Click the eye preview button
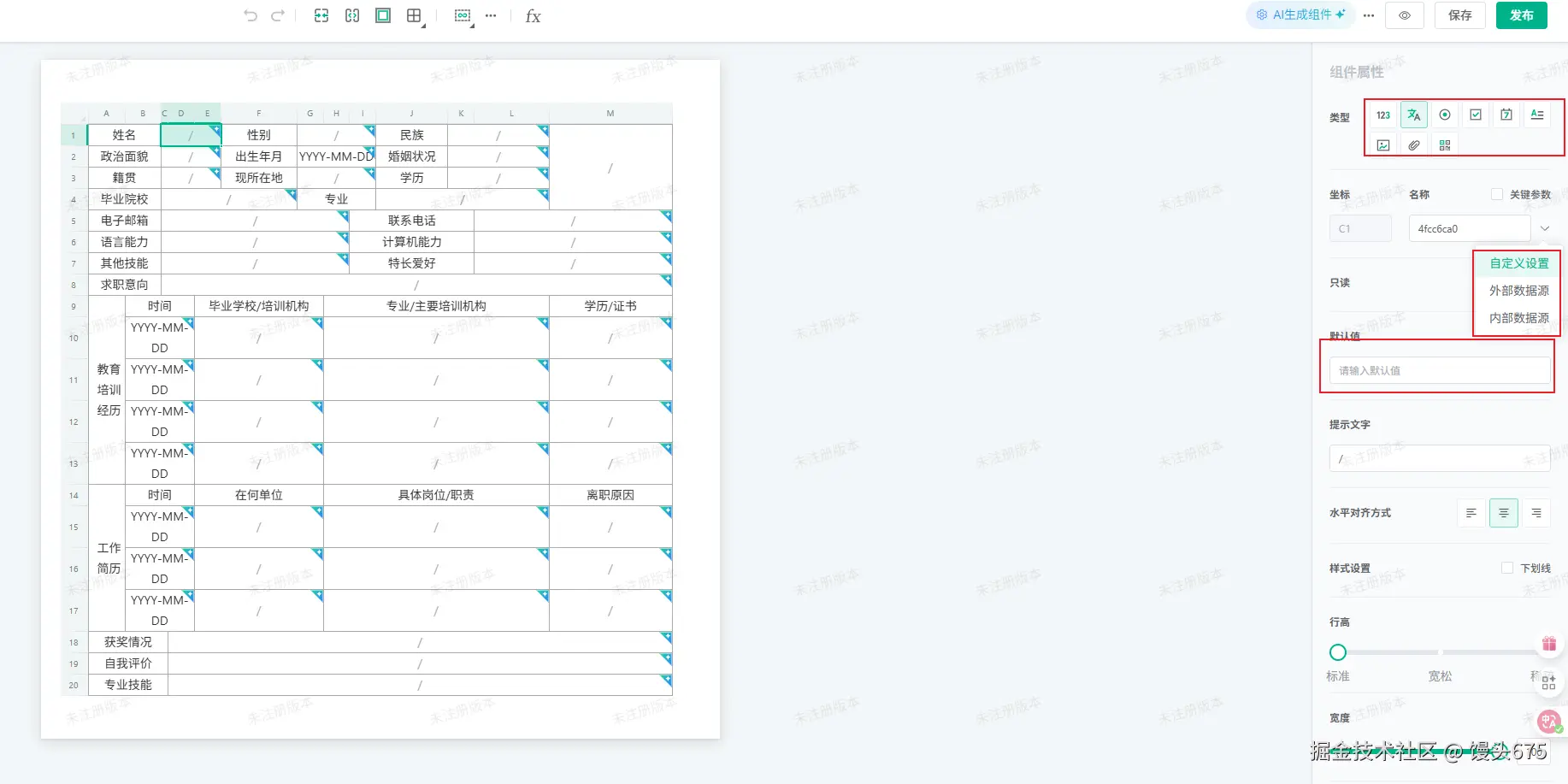Image resolution: width=1568 pixels, height=784 pixels. tap(1405, 15)
